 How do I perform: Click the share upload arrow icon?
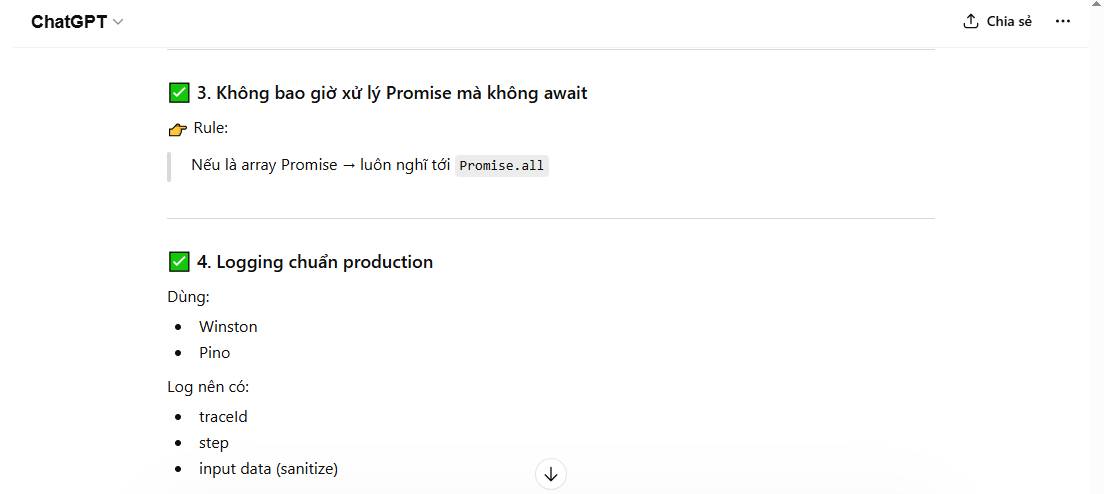pyautogui.click(x=970, y=21)
